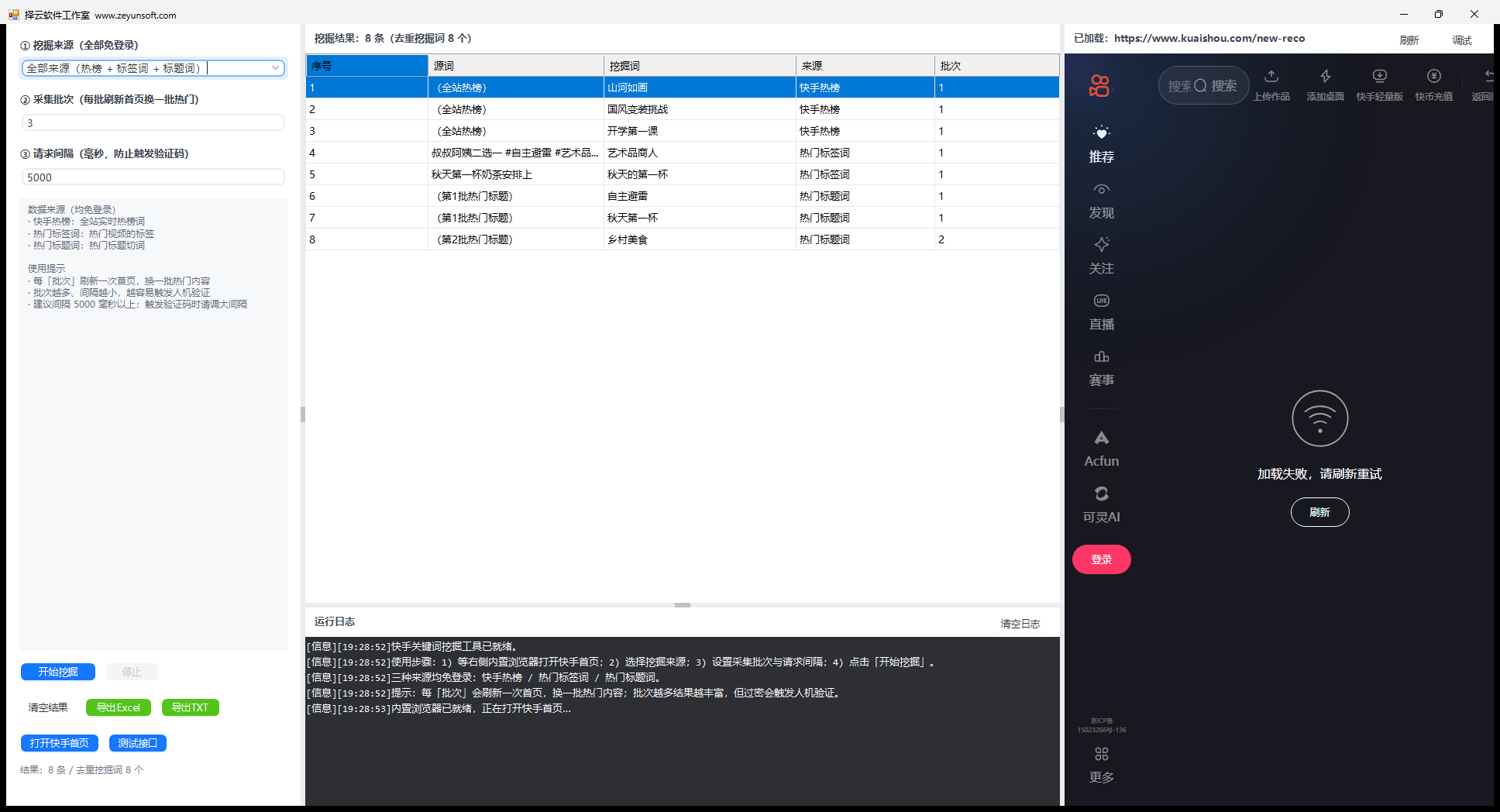Go to 发现 in the sidebar
The height and width of the screenshot is (812, 1500).
[x=1102, y=201]
